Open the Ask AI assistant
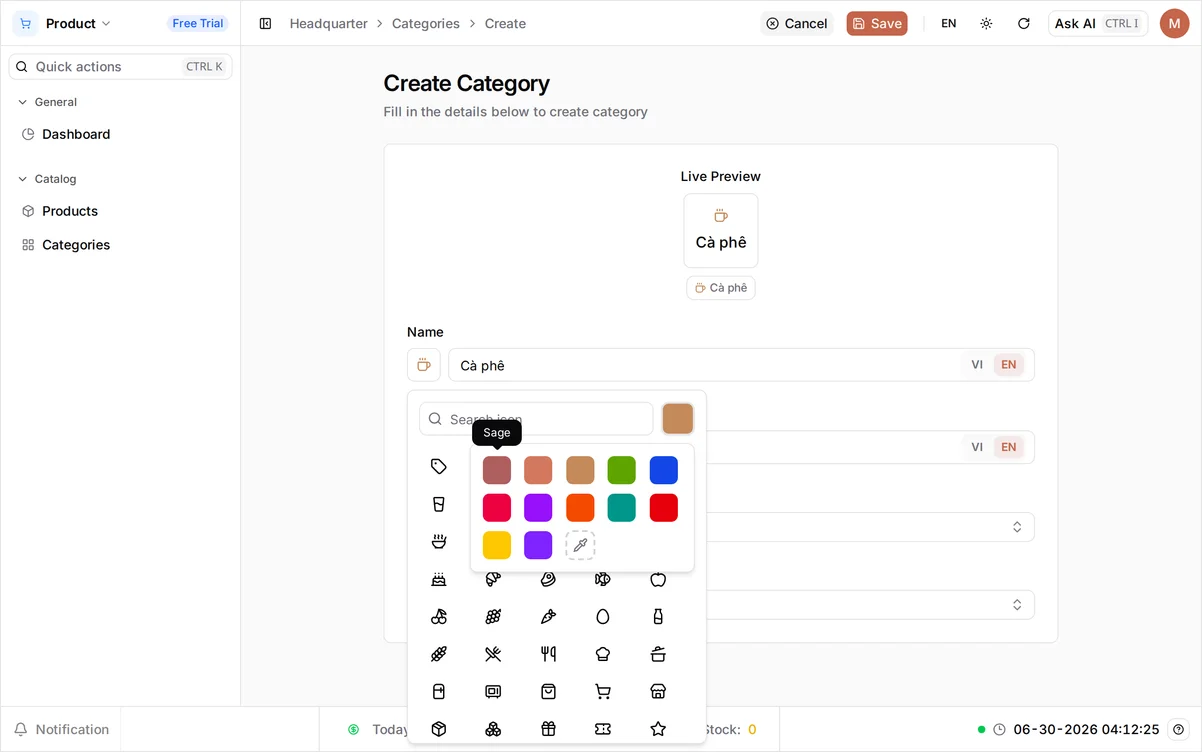Screen dimensions: 1202x752 1098,23
